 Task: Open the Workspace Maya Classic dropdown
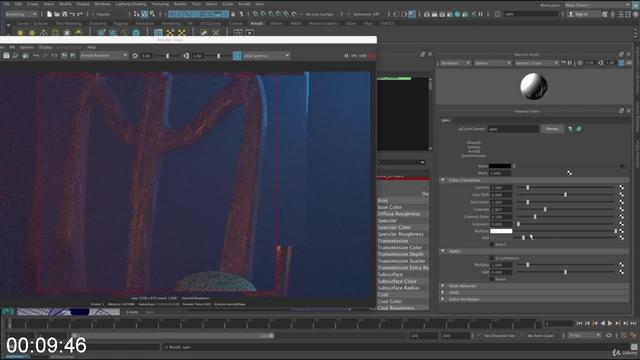[x=598, y=5]
